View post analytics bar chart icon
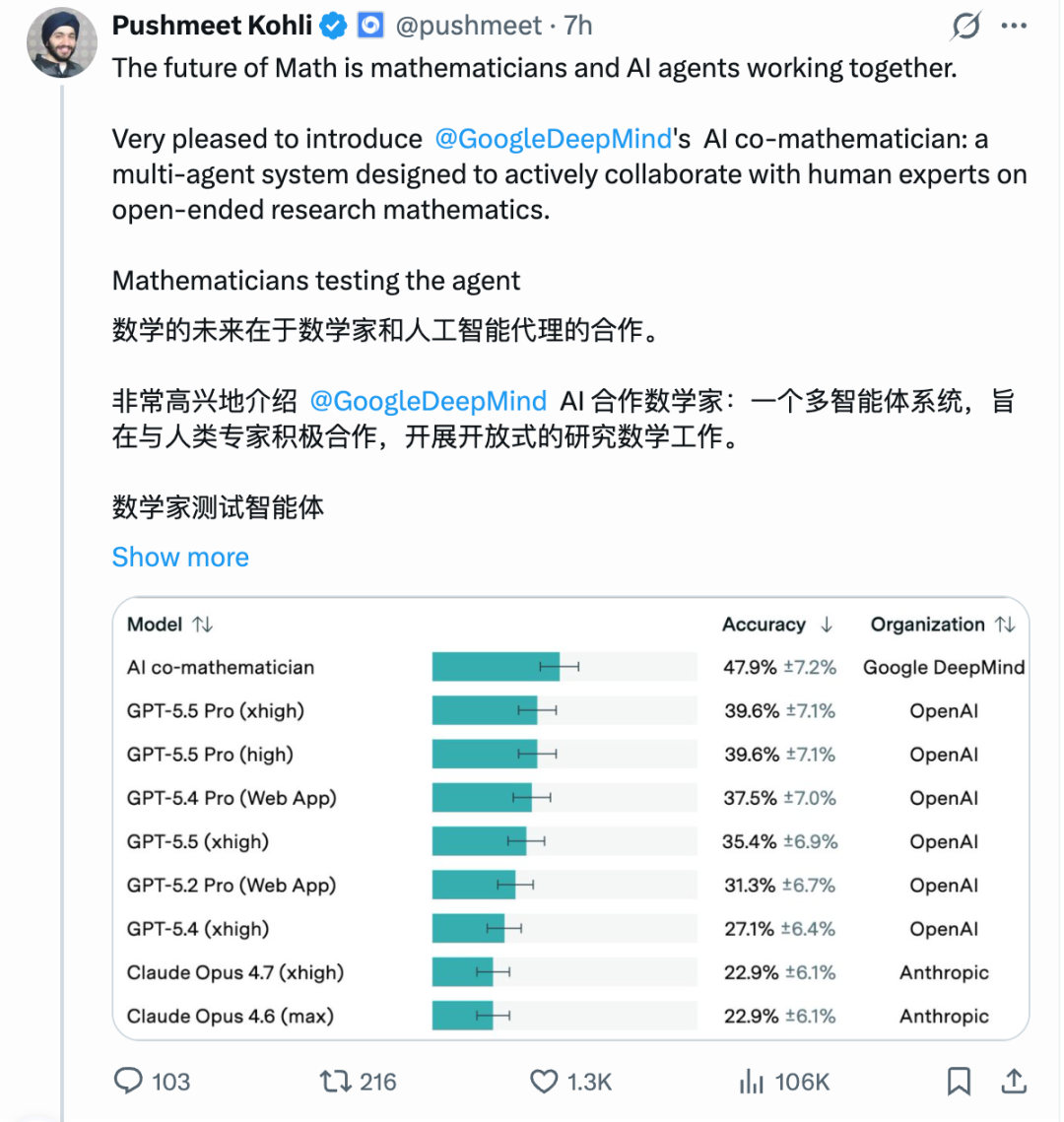 (752, 1082)
